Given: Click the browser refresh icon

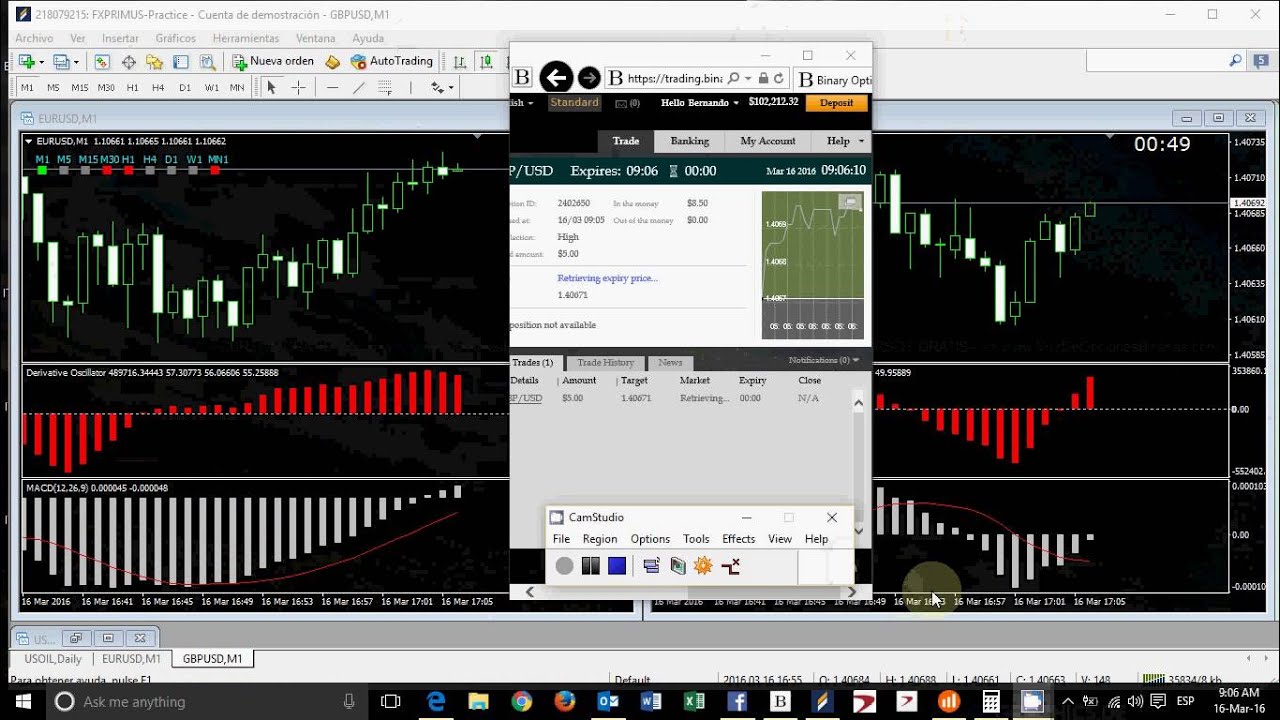Looking at the screenshot, I should 778,78.
